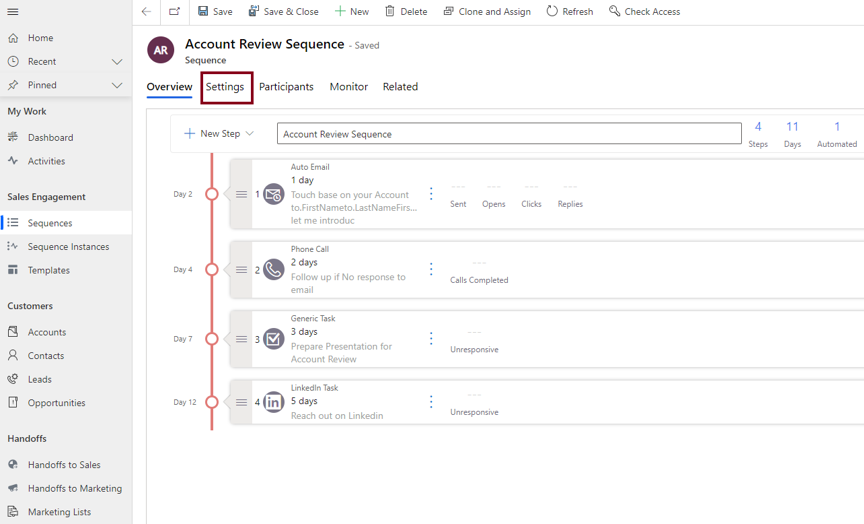
Task: Expand the Pinned chevron
Action: coord(117,85)
